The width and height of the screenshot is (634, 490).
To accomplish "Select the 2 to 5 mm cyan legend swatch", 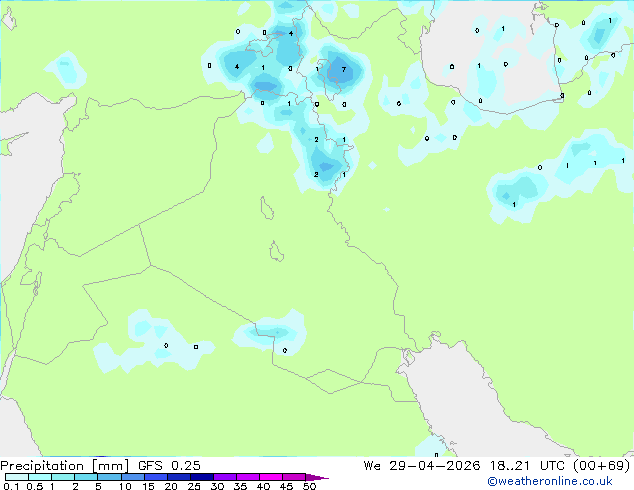I will pyautogui.click(x=86, y=477).
